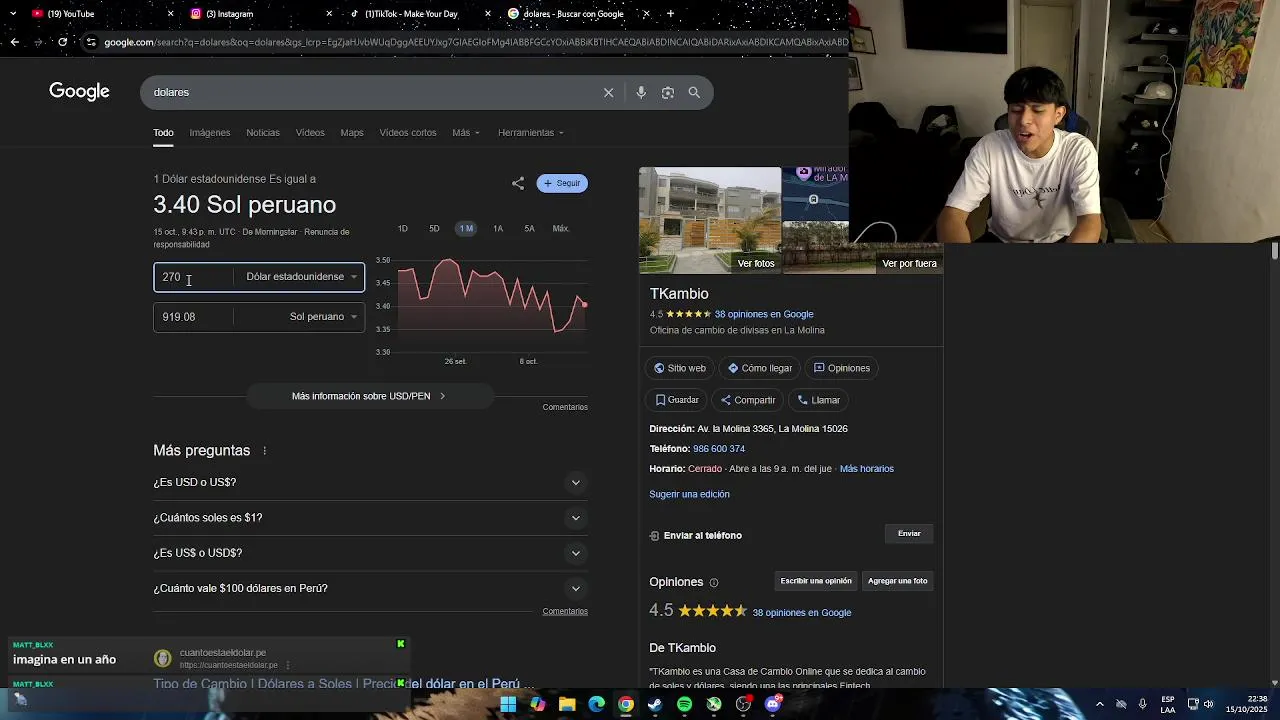Screen dimensions: 1280x720
Task: Open the source currency Dólar estadounidense dropdown
Action: tap(301, 277)
